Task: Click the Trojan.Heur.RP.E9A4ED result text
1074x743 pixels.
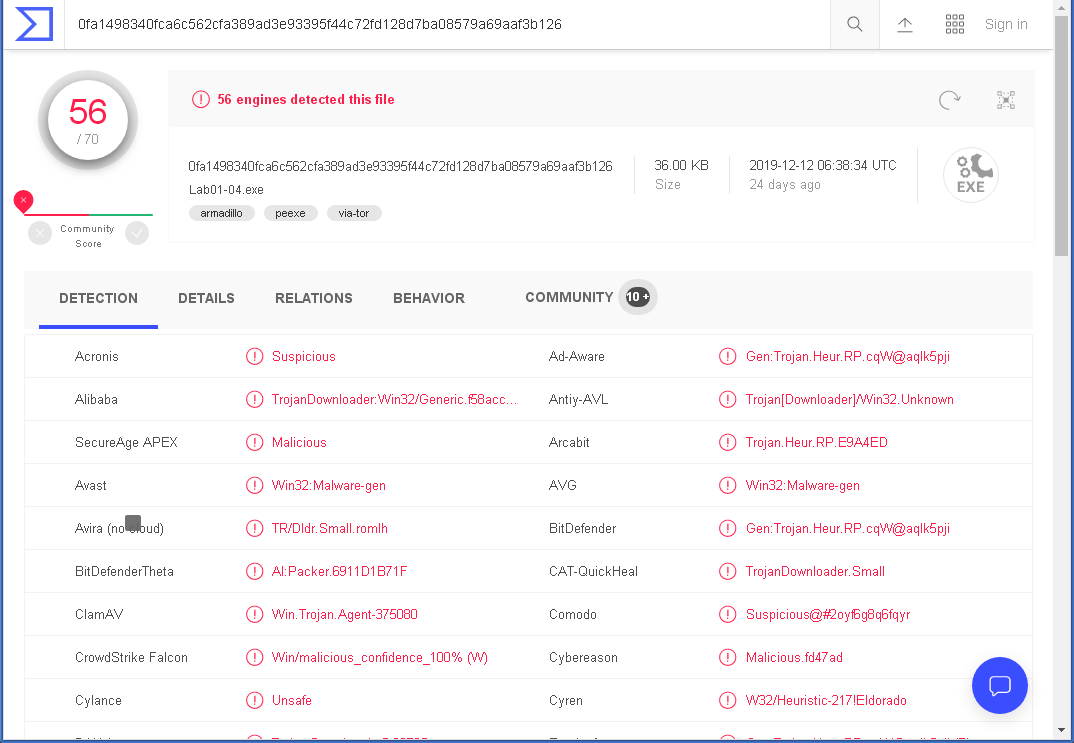Action: click(x=816, y=443)
